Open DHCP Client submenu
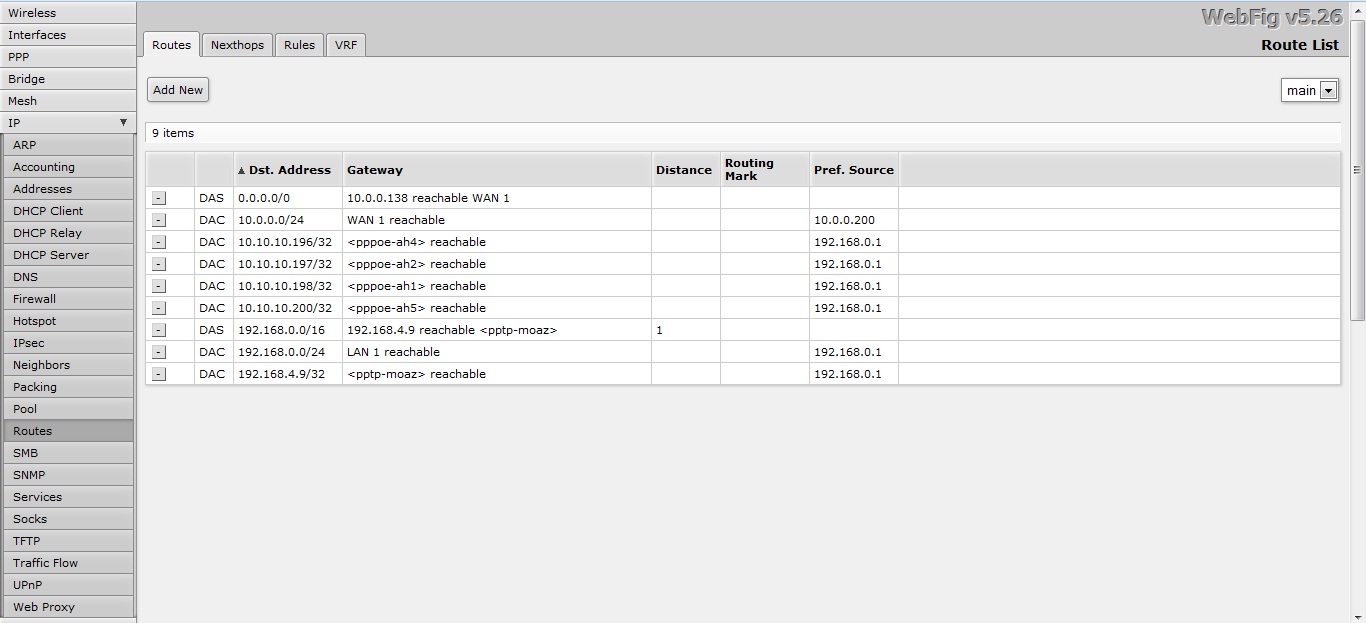Screen dimensions: 1366x623 click(x=68, y=211)
